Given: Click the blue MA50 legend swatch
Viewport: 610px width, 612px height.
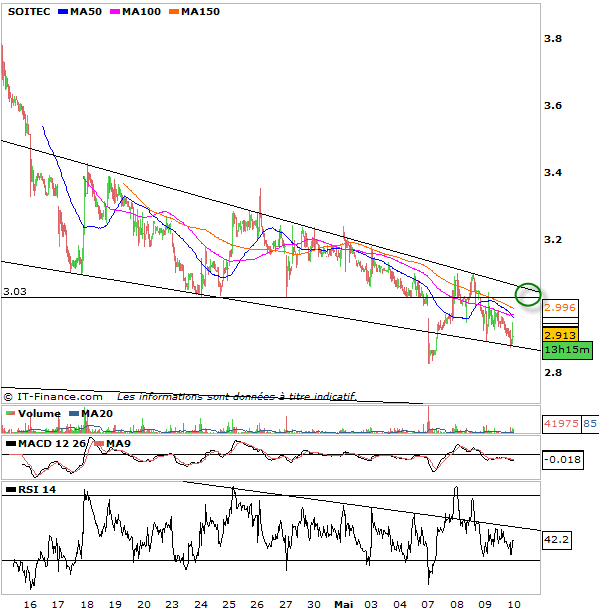Looking at the screenshot, I should [x=64, y=11].
